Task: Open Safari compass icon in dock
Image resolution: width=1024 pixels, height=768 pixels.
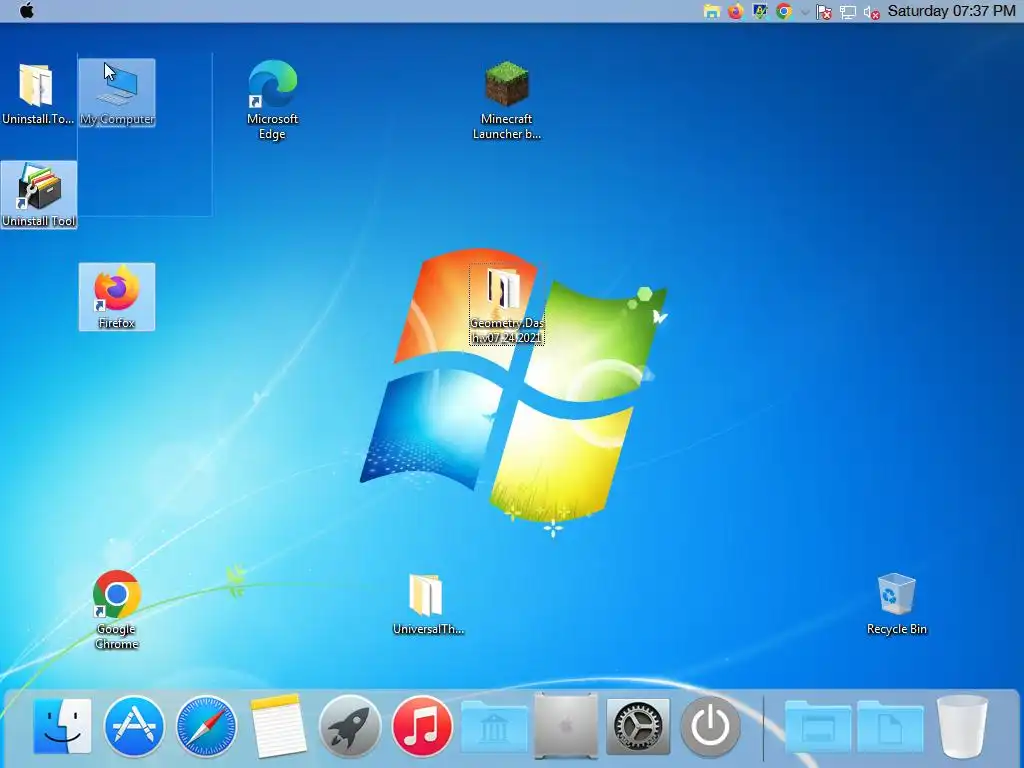Action: pos(206,726)
